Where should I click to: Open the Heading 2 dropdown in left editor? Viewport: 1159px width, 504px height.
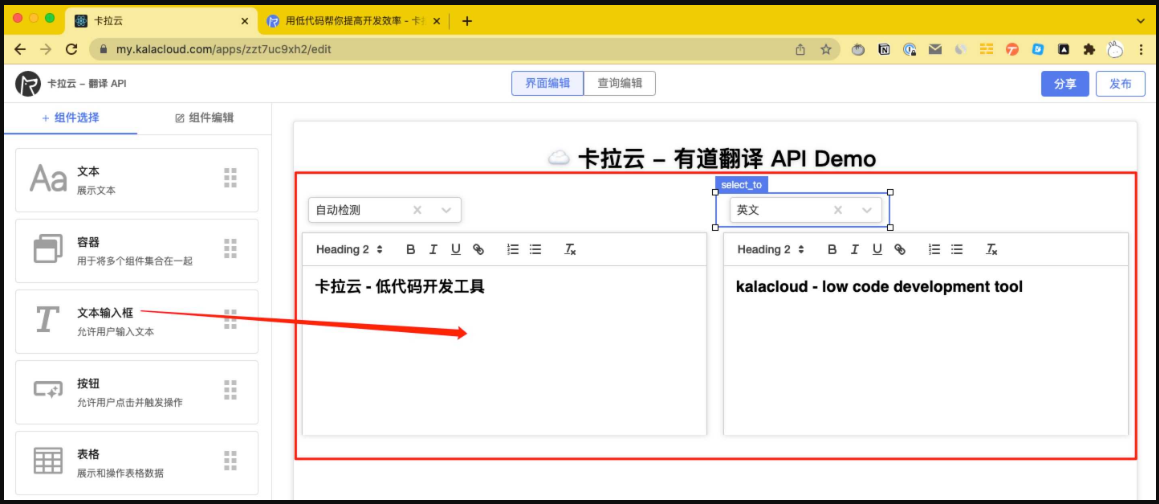pos(350,250)
